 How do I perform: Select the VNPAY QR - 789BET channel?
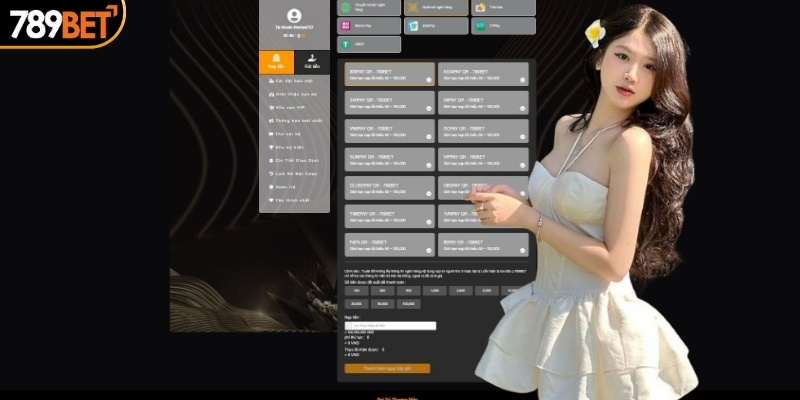tap(388, 131)
